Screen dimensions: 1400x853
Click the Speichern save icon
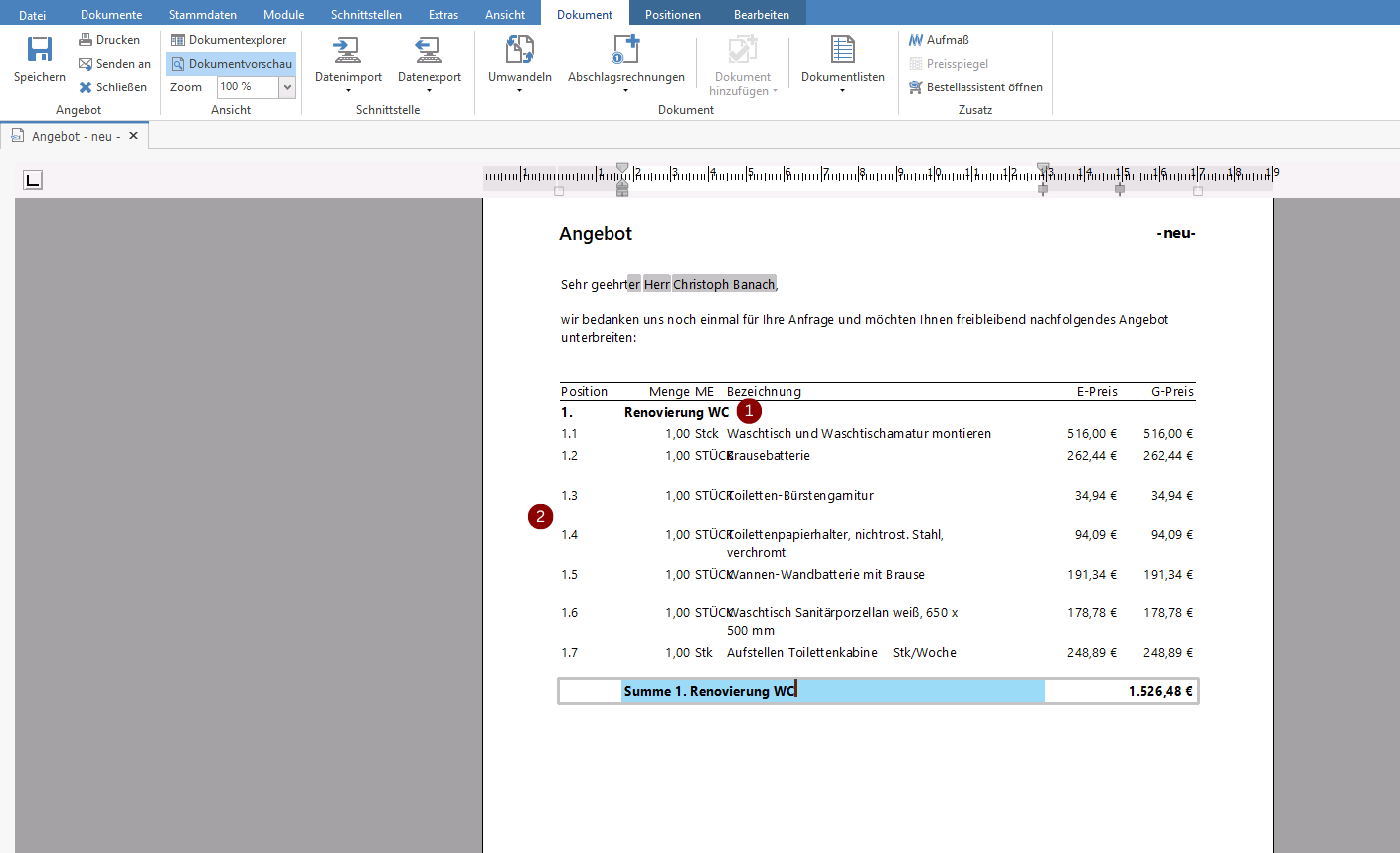[x=40, y=50]
